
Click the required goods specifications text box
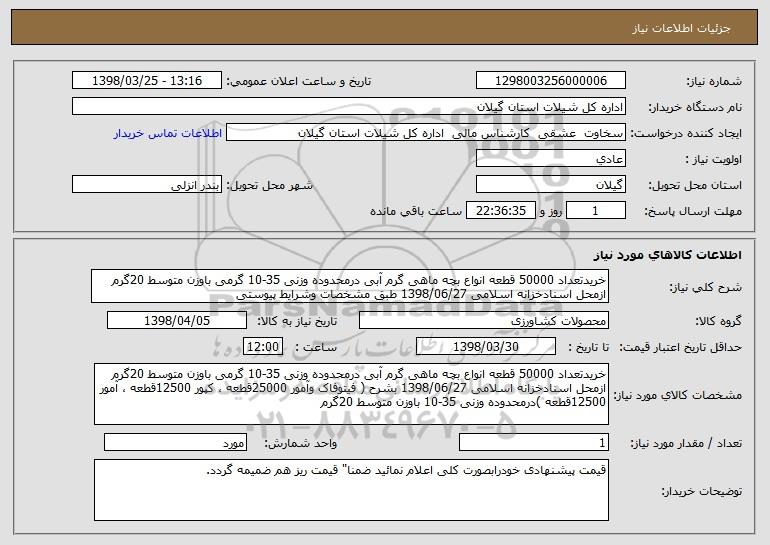click(x=351, y=394)
